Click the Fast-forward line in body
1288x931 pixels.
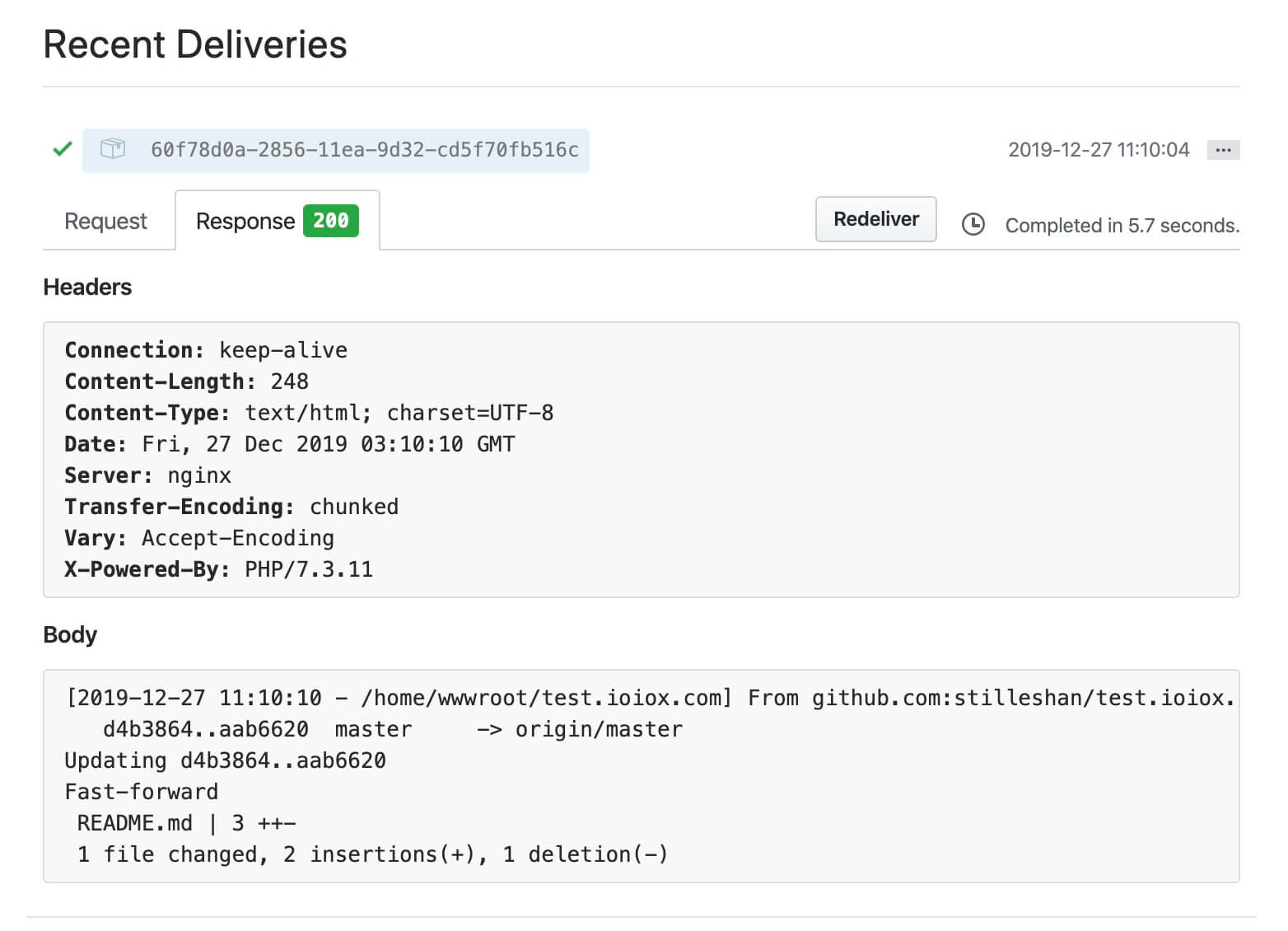pyautogui.click(x=142, y=792)
